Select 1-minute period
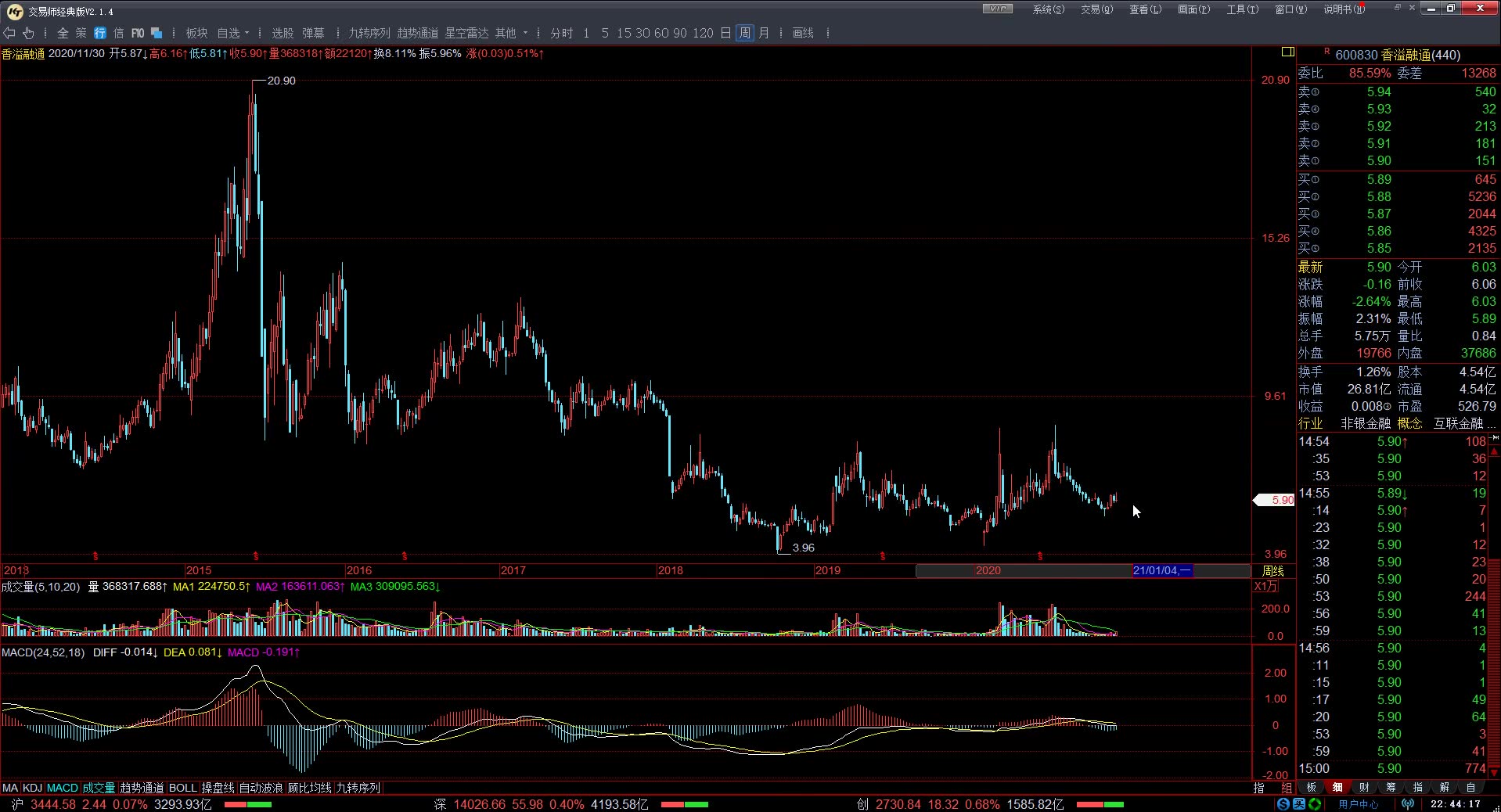This screenshot has width=1501, height=812. [x=586, y=33]
